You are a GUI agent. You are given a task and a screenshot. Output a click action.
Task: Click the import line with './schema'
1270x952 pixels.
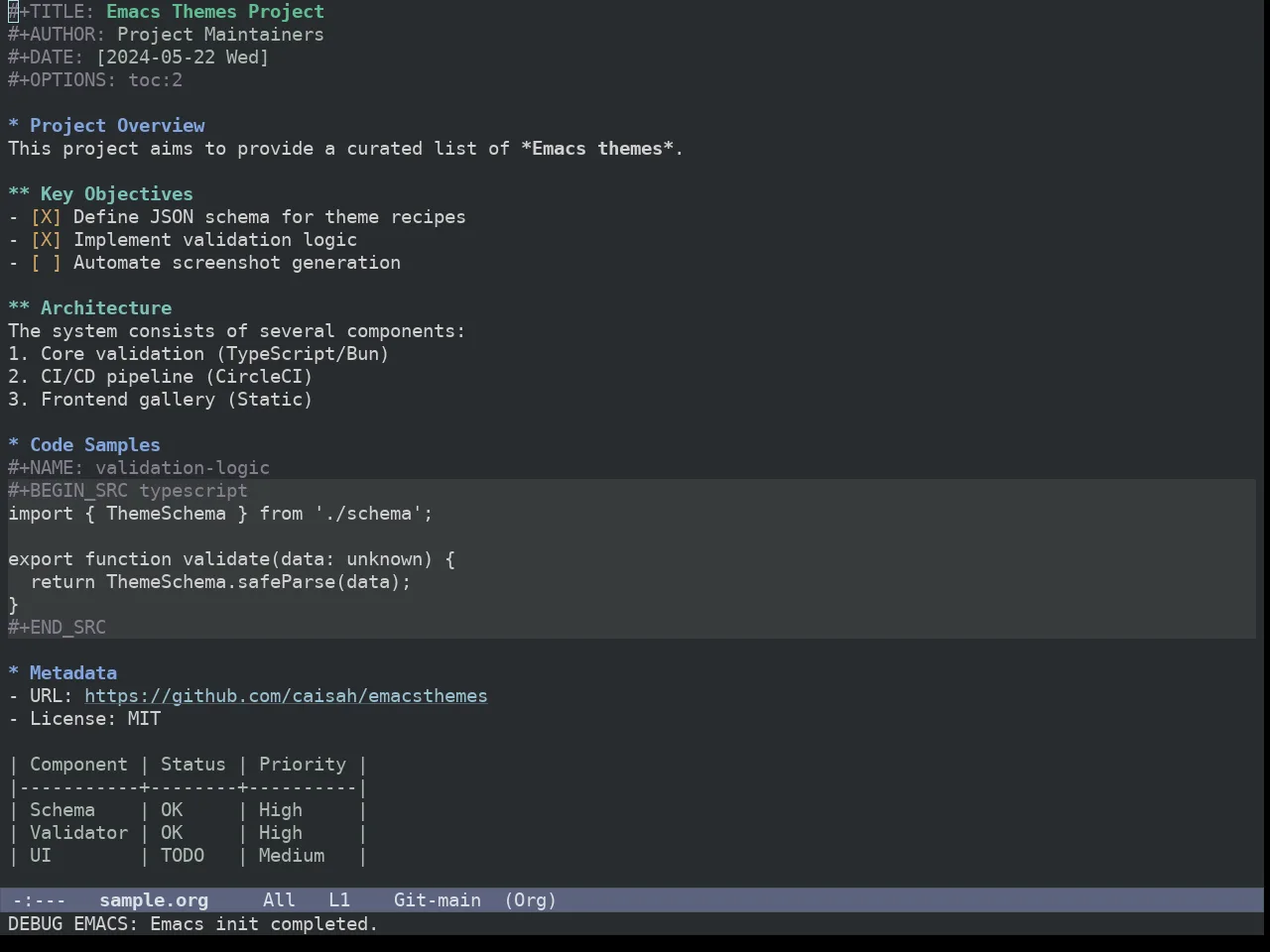pyautogui.click(x=220, y=514)
